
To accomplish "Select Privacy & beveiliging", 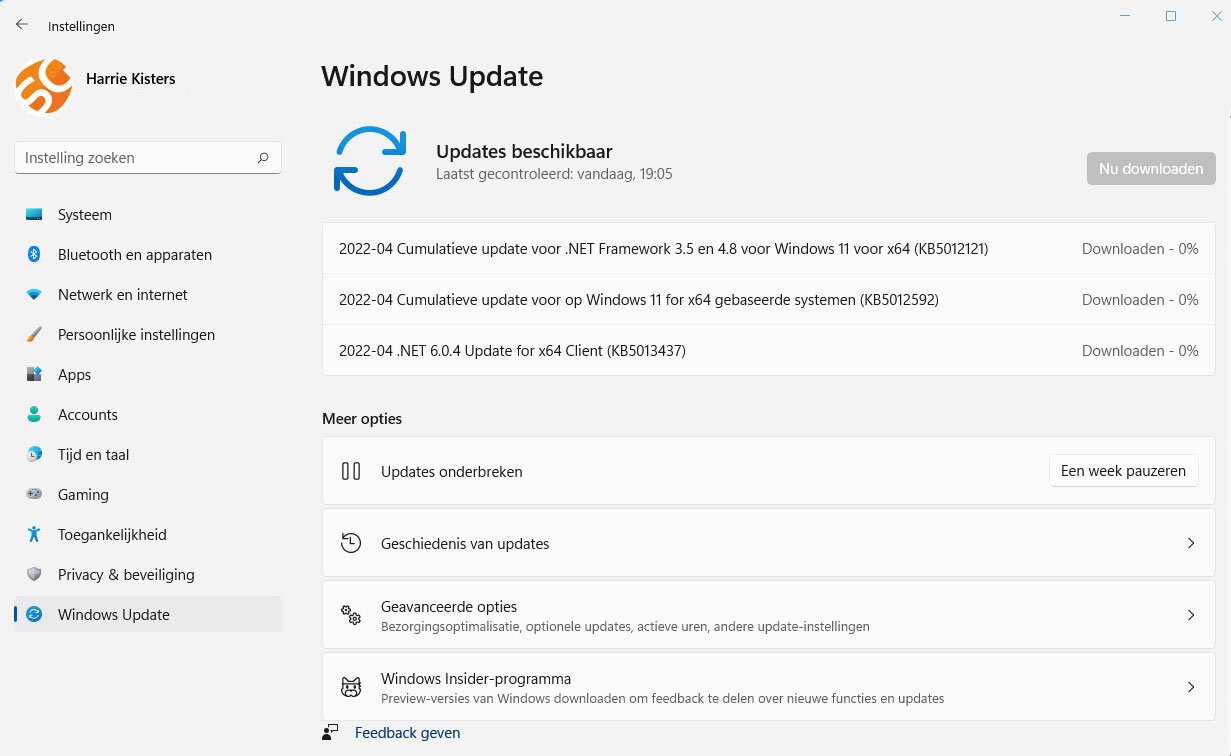I will [x=148, y=575].
